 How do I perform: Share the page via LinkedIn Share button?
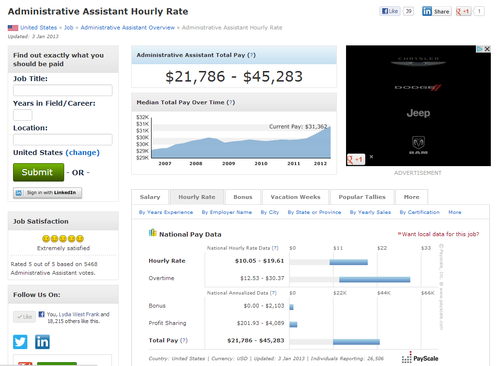coord(437,11)
